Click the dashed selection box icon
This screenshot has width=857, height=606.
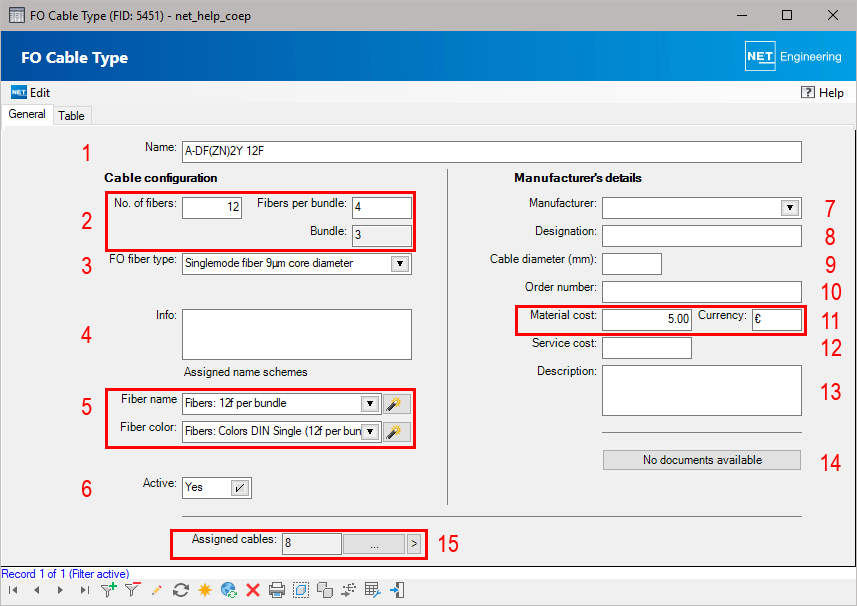[301, 590]
